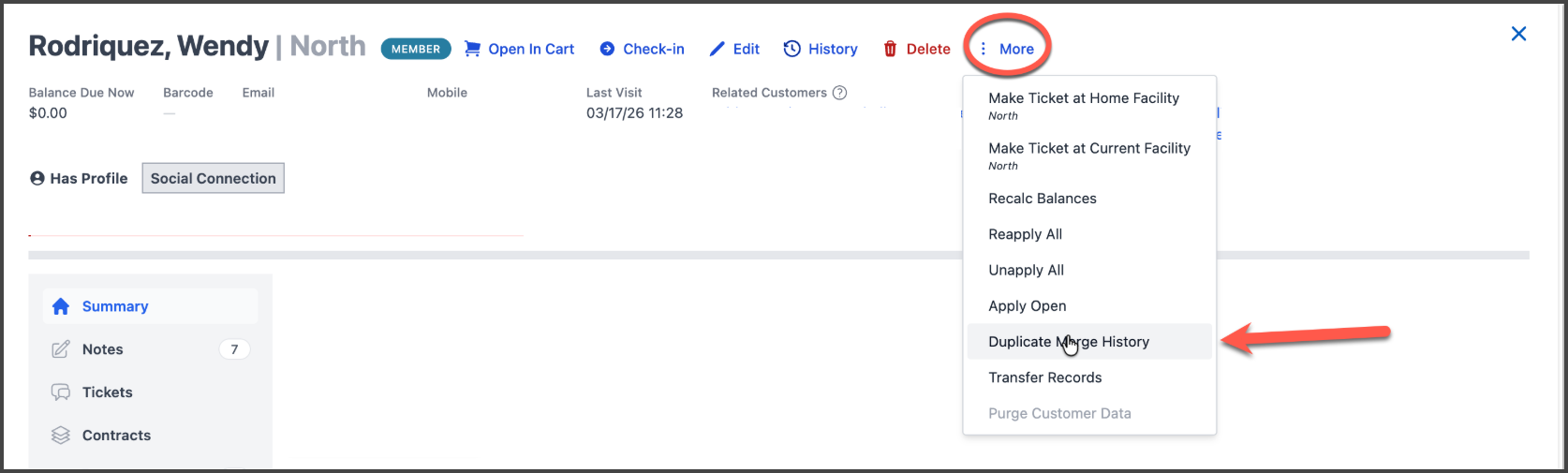Click Unapply All menu entry
This screenshot has width=1568, height=473.
point(1027,270)
